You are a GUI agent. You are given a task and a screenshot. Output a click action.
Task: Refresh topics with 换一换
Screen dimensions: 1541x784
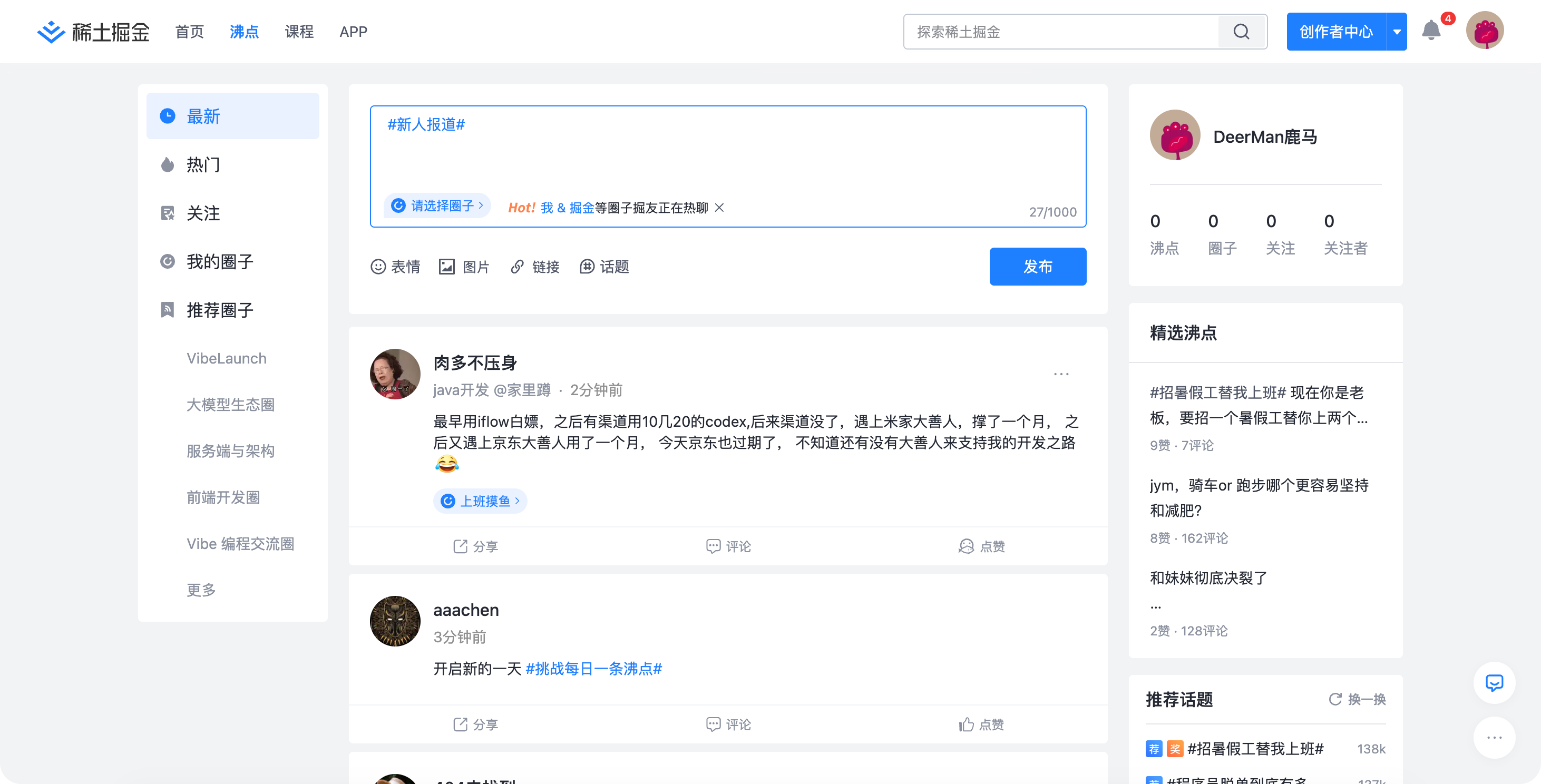point(1357,699)
